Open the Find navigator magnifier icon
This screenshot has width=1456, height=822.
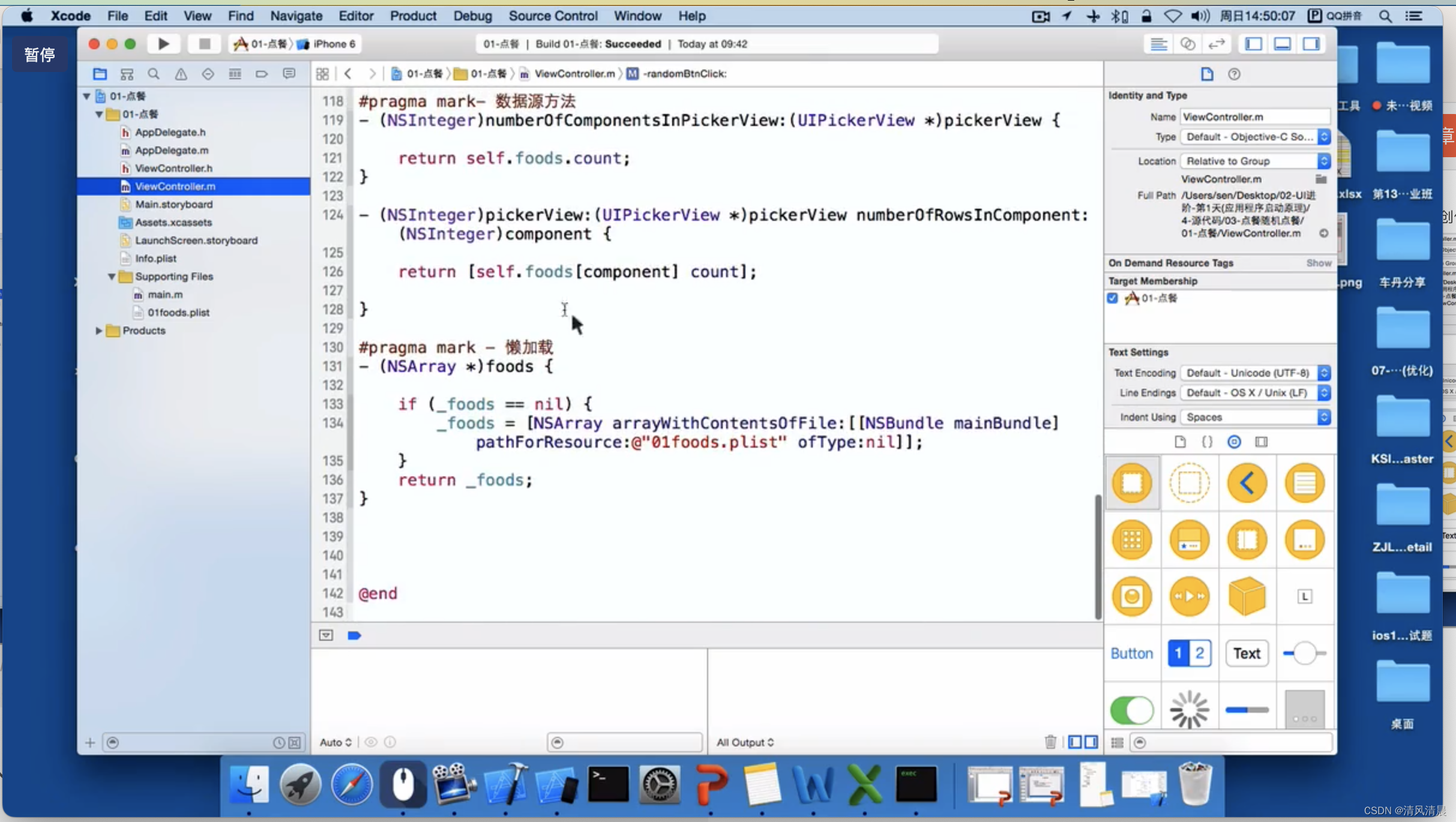pos(154,74)
